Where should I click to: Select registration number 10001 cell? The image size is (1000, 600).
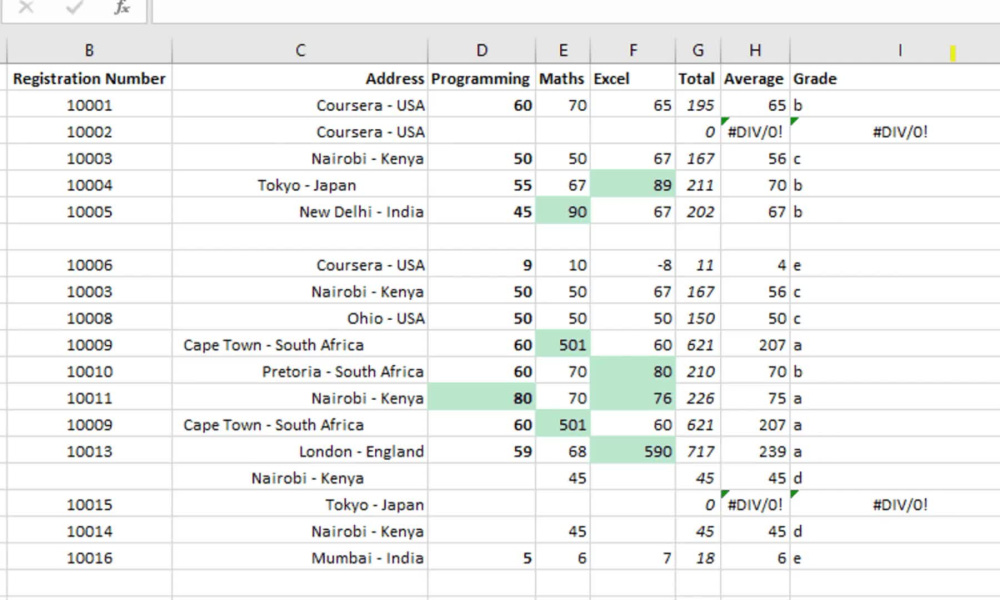click(89, 105)
